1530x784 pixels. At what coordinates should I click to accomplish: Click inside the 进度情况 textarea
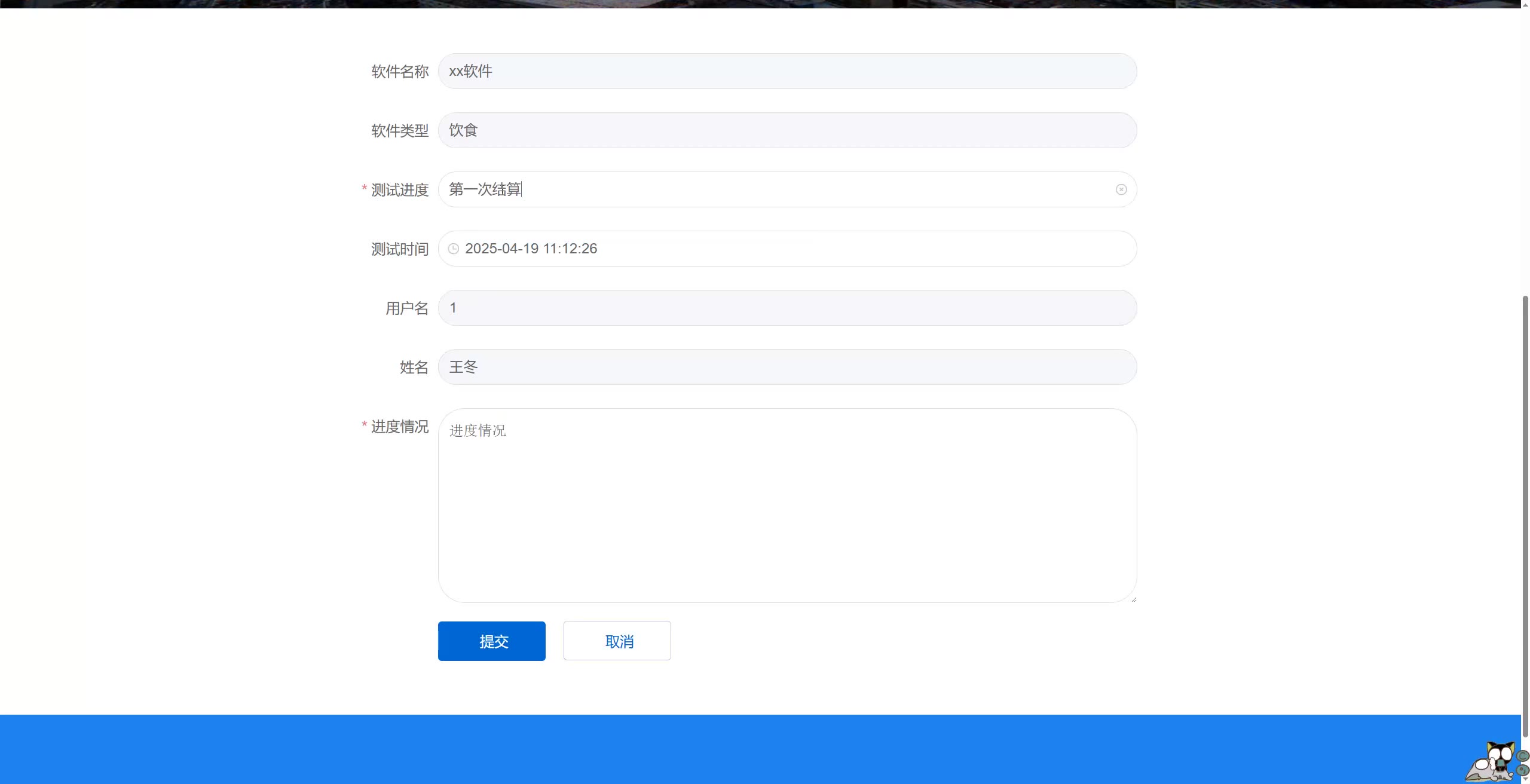(x=787, y=506)
